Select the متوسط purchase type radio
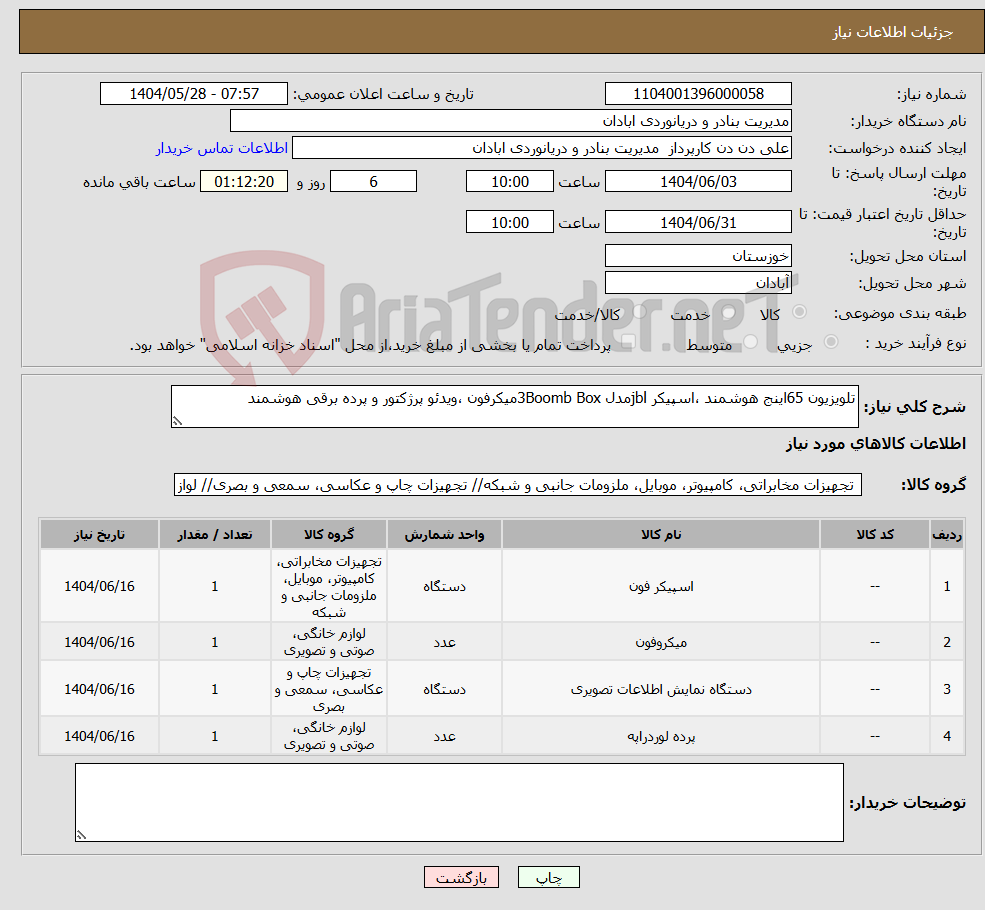 [x=751, y=340]
